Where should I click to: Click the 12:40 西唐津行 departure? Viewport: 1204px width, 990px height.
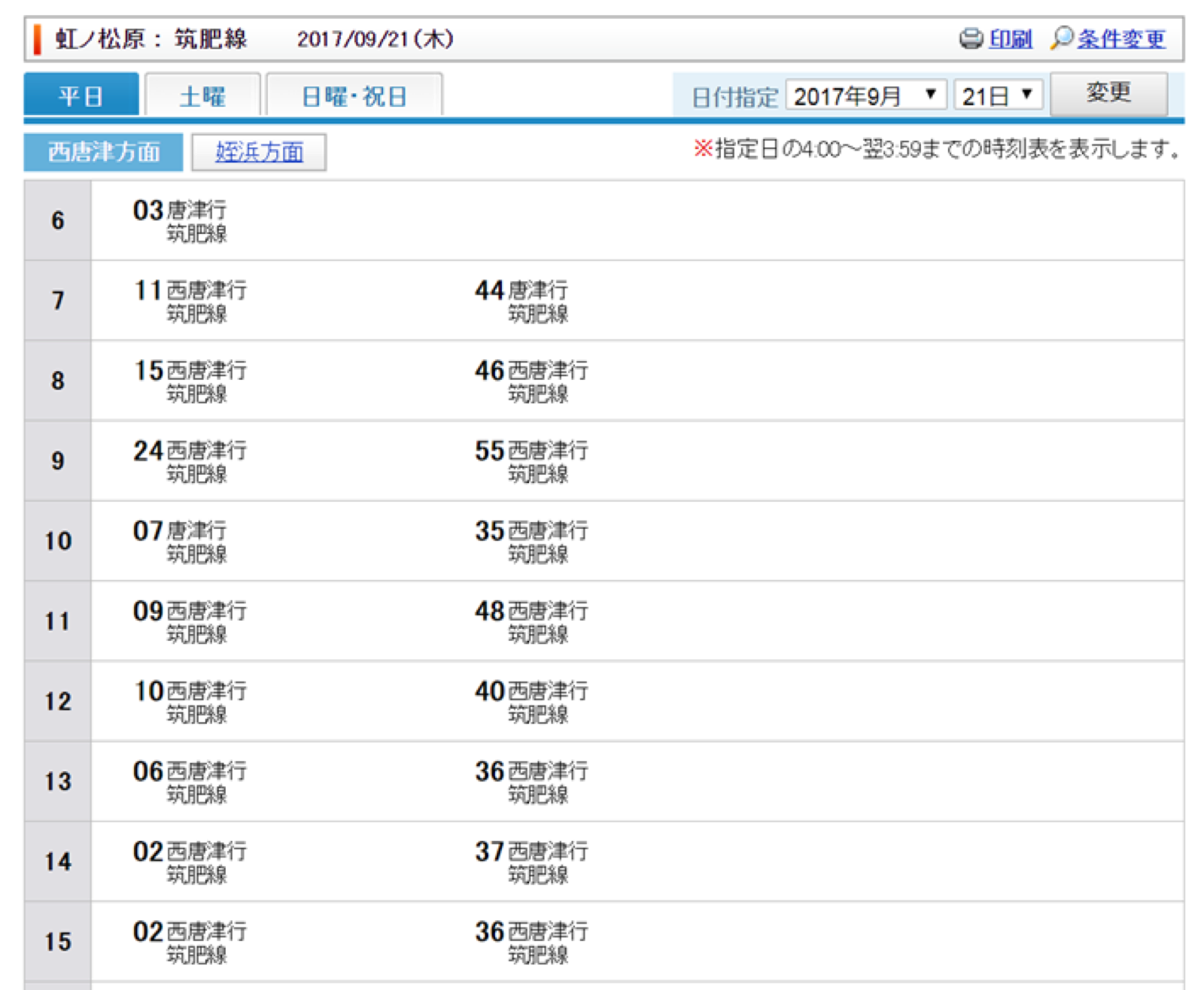tap(531, 702)
